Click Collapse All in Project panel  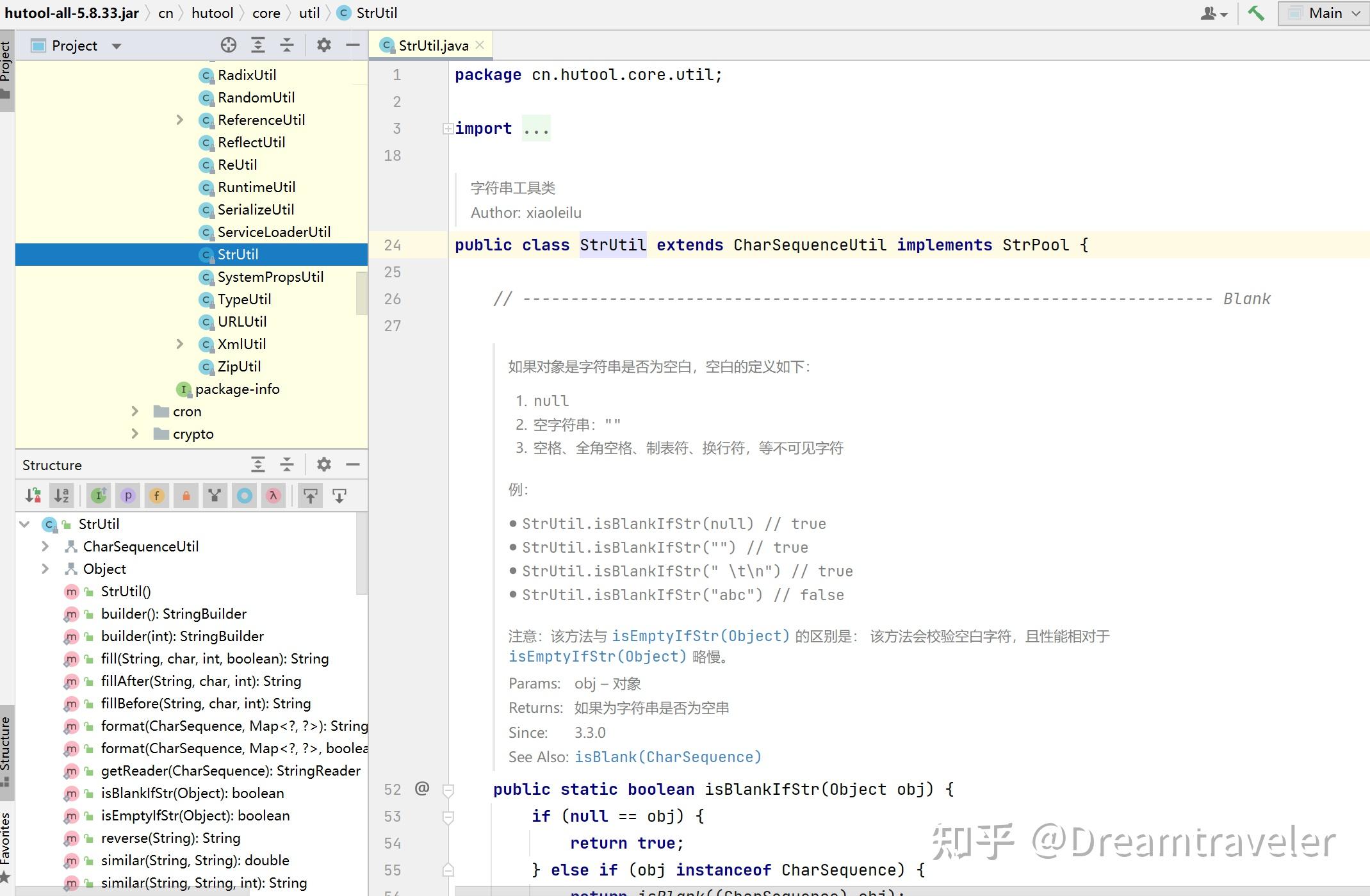coord(287,45)
